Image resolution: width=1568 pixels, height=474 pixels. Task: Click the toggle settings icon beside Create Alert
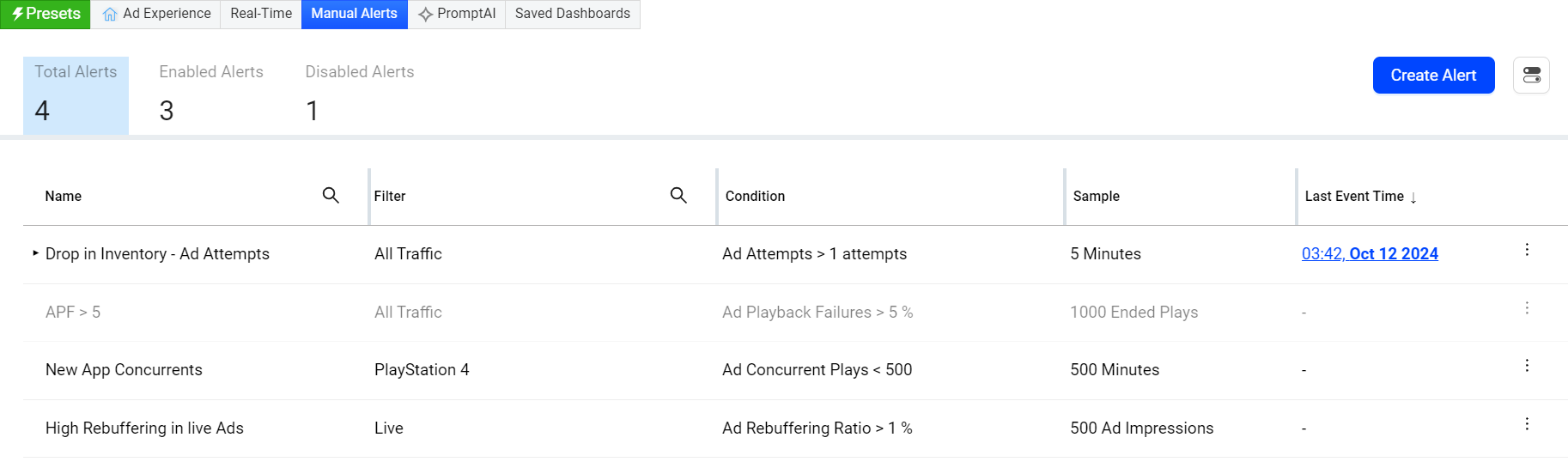[1531, 76]
